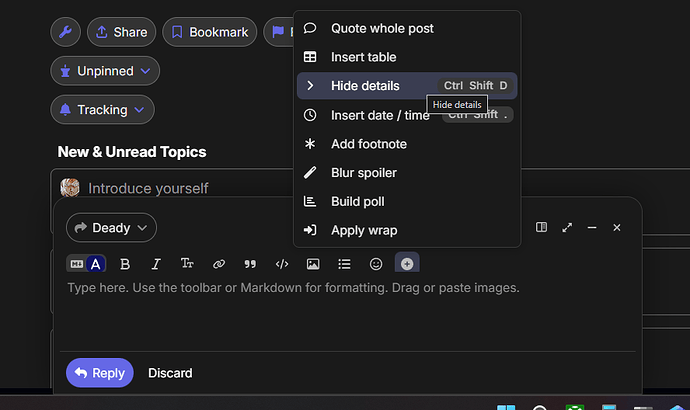Expand composer to fullscreen
This screenshot has width=690, height=410.
(x=567, y=227)
